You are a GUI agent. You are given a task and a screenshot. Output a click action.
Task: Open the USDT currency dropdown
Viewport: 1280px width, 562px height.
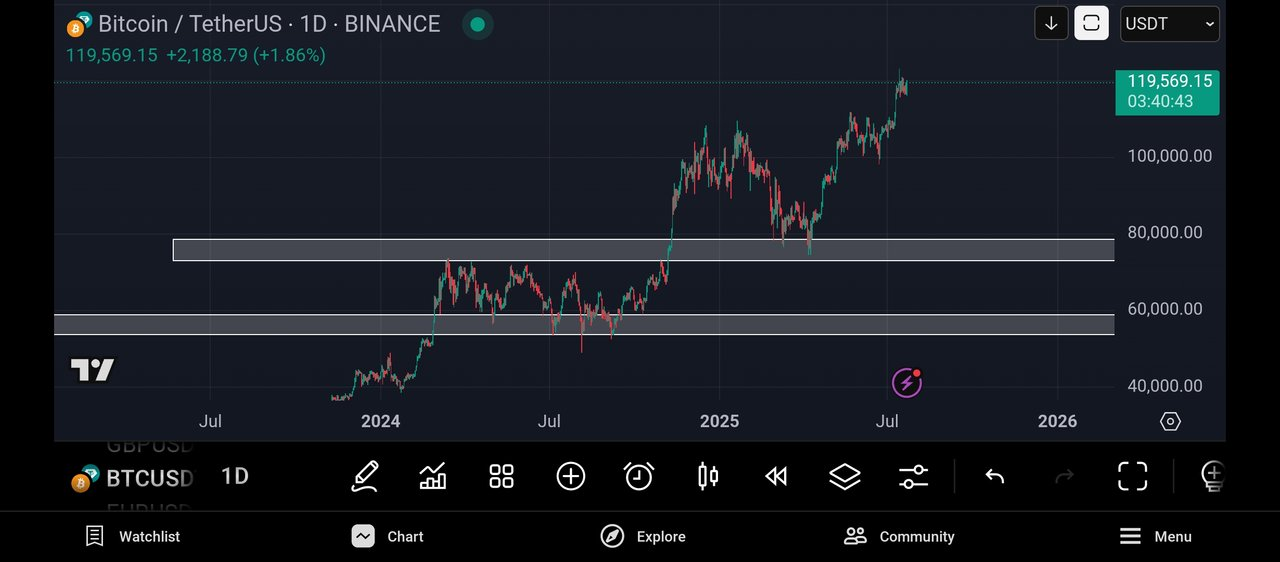tap(1170, 23)
